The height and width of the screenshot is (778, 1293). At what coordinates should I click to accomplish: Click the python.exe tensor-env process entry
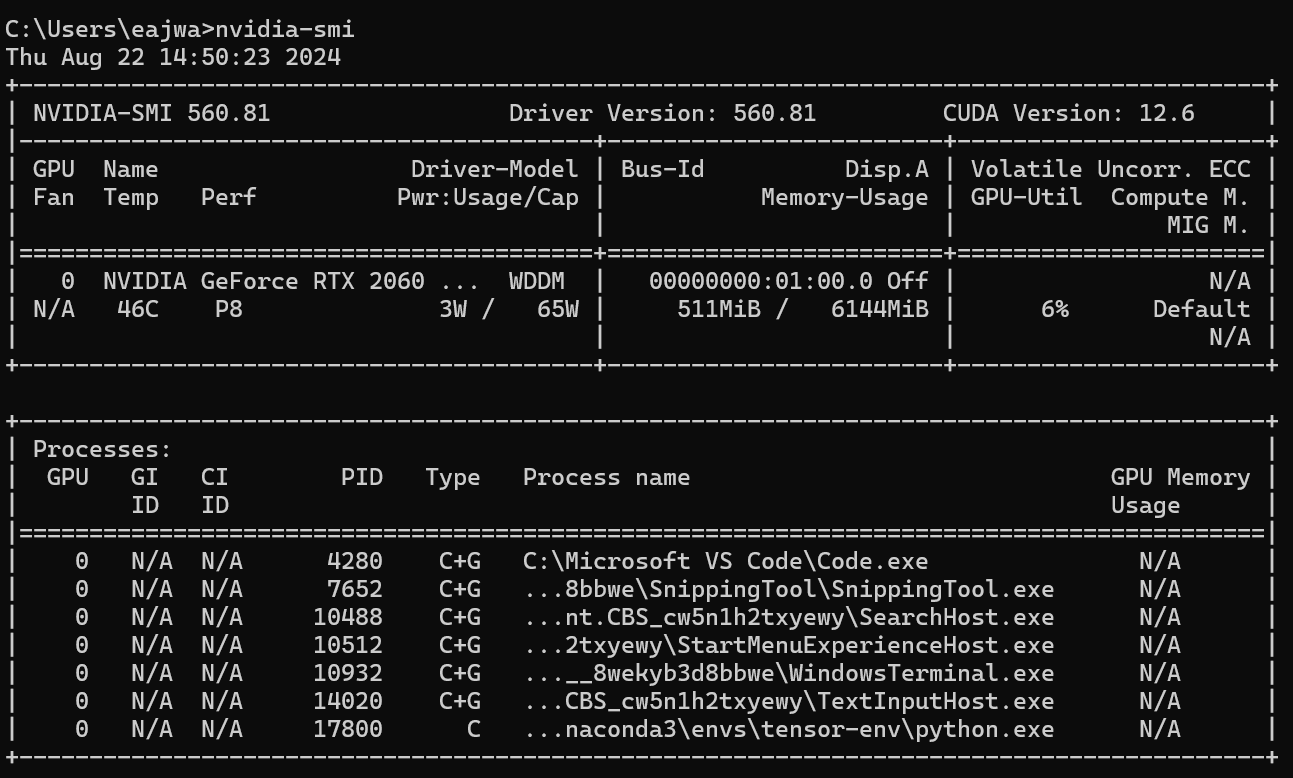pos(788,729)
